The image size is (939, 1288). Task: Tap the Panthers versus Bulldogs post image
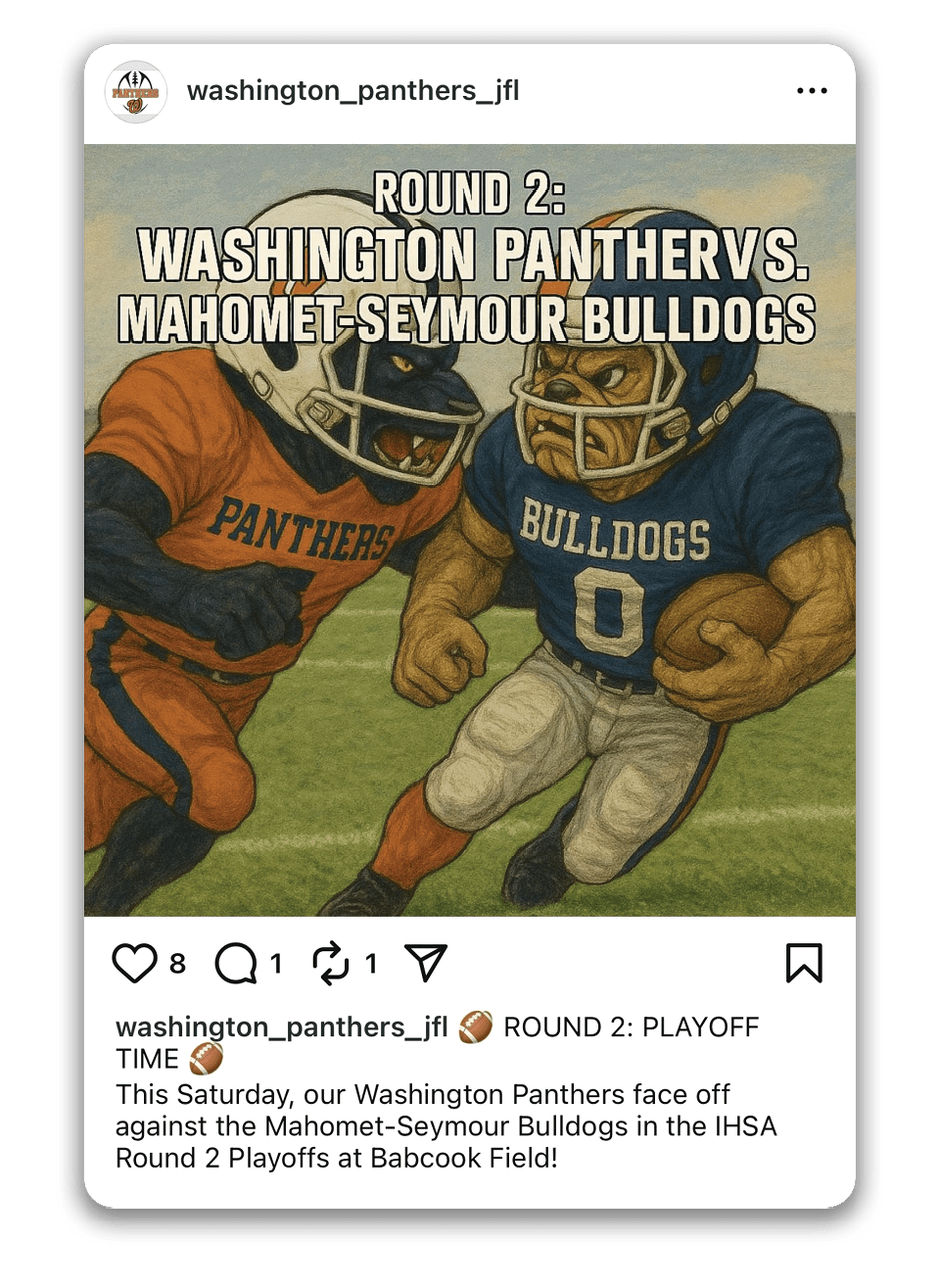click(470, 531)
